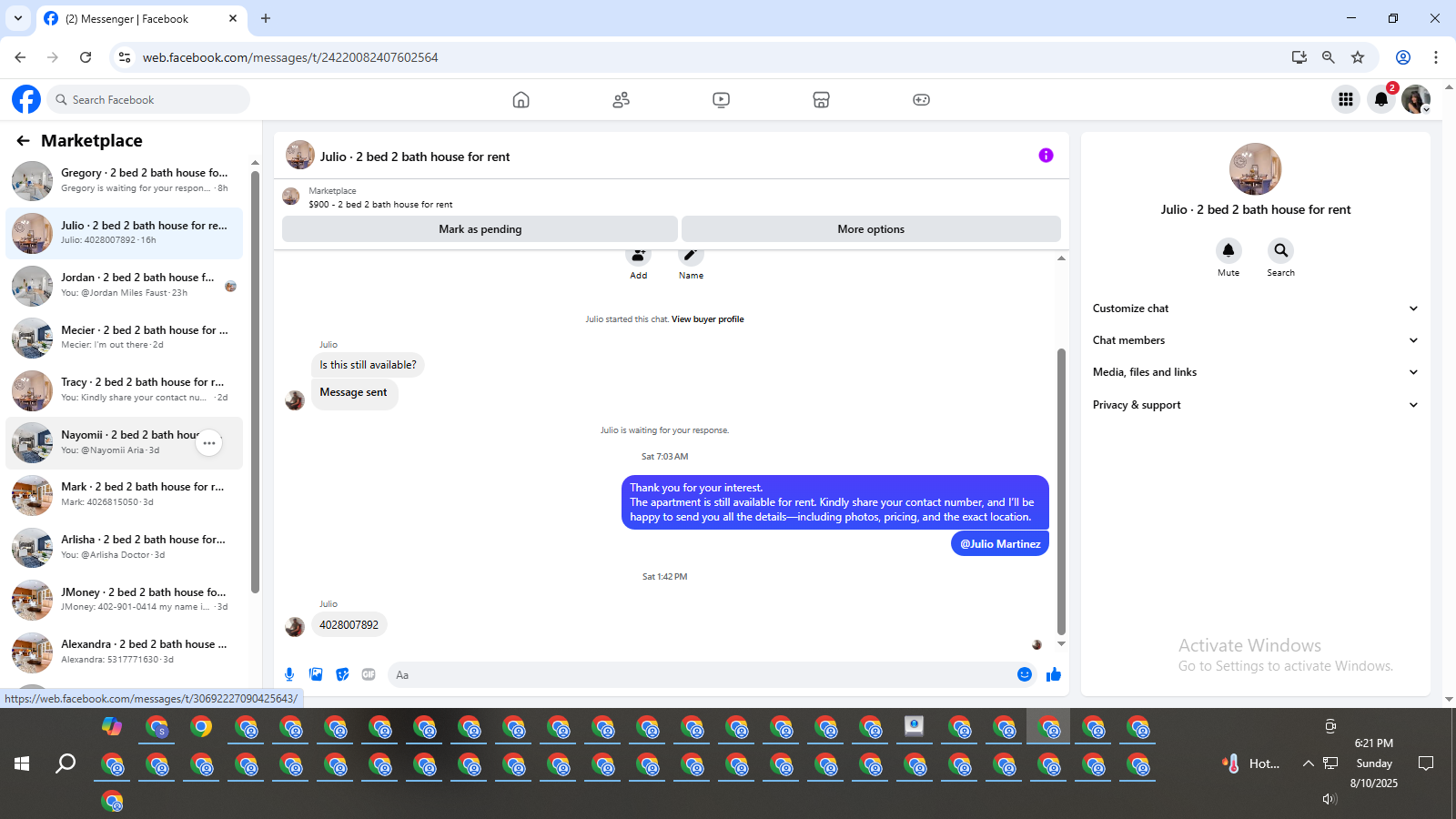This screenshot has width=1456, height=819.
Task: Click Mark as pending button
Action: click(480, 229)
